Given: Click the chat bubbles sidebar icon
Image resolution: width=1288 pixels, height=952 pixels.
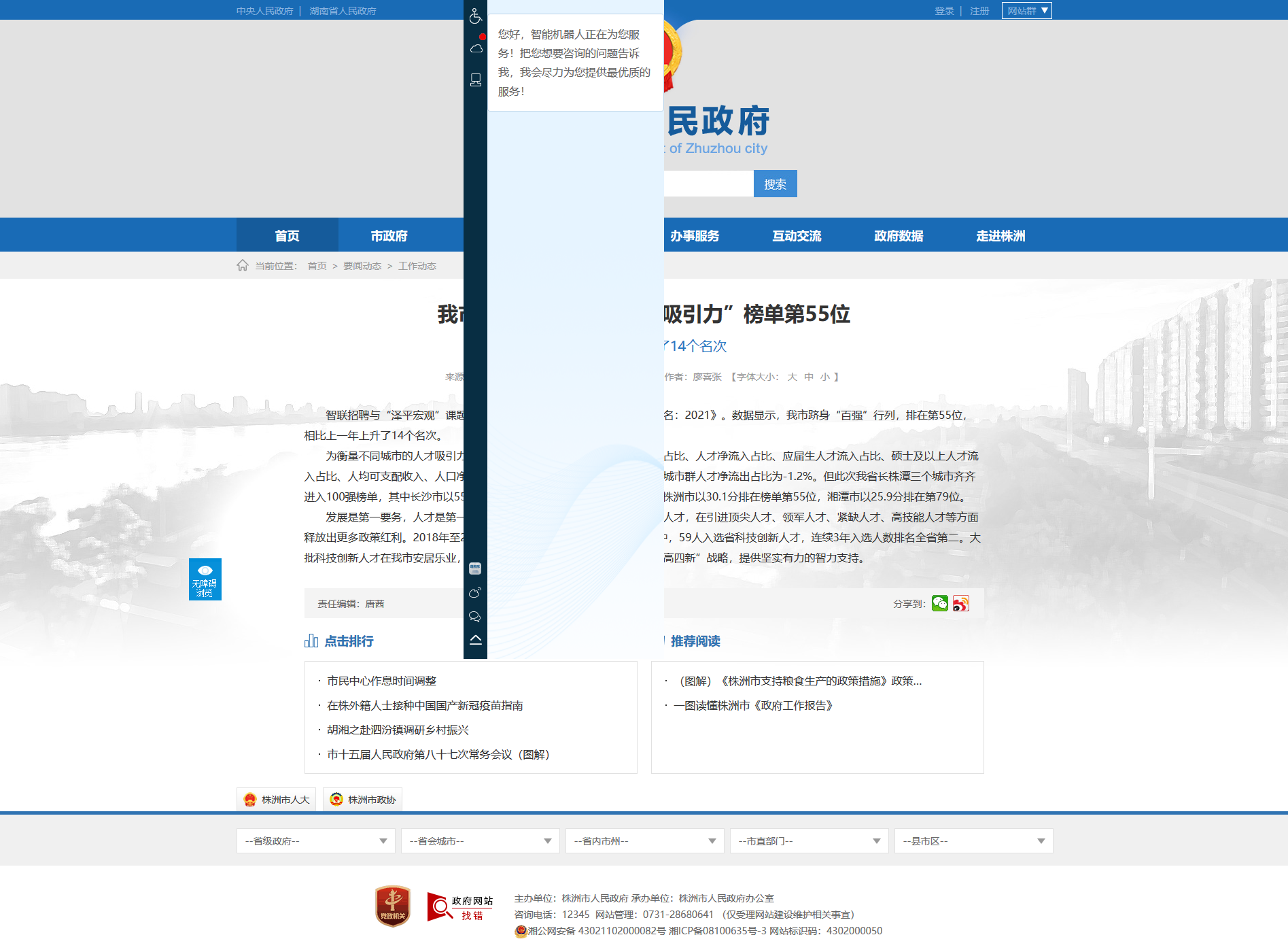Looking at the screenshot, I should coord(475,617).
